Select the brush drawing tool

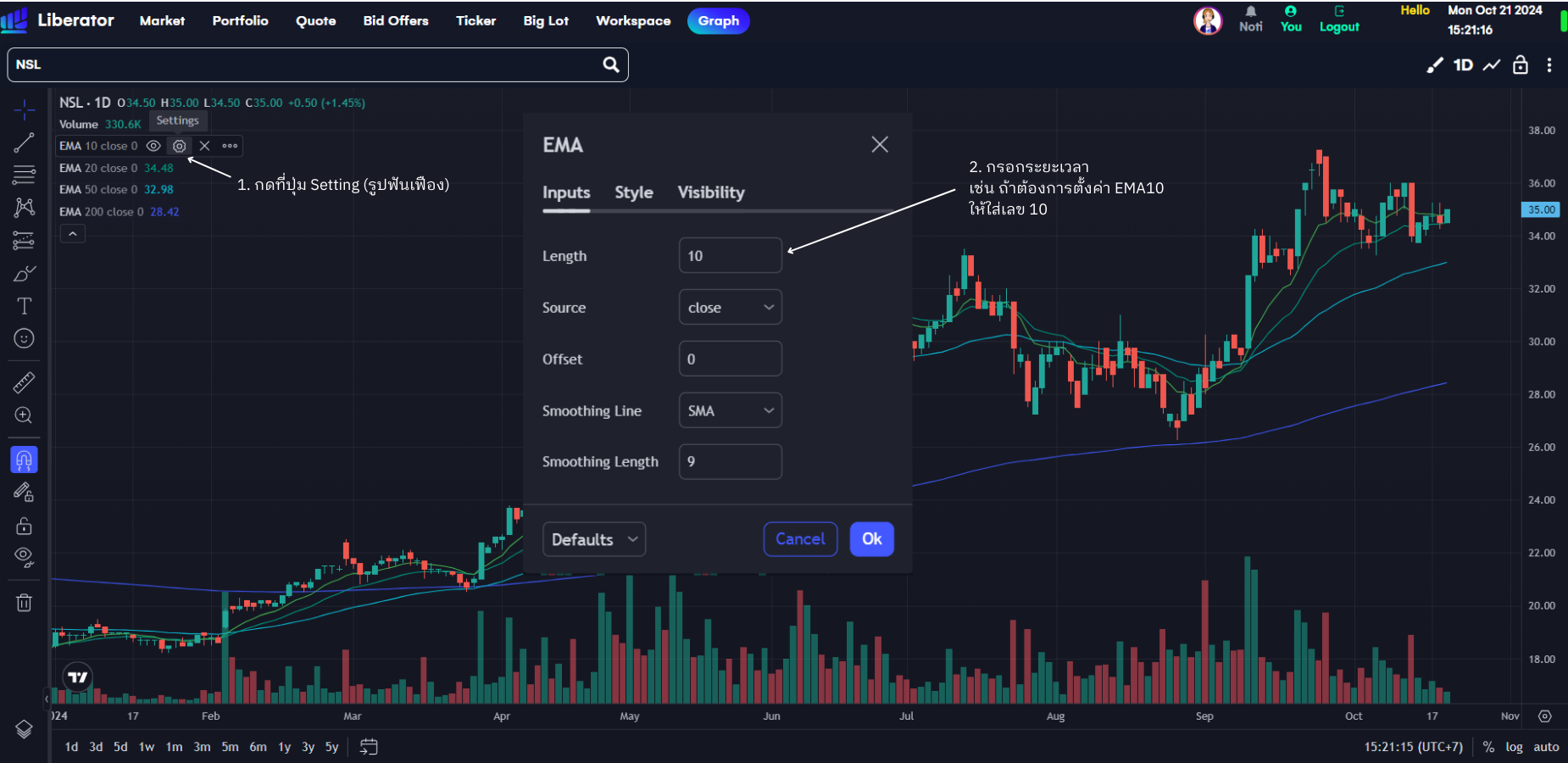tap(24, 273)
